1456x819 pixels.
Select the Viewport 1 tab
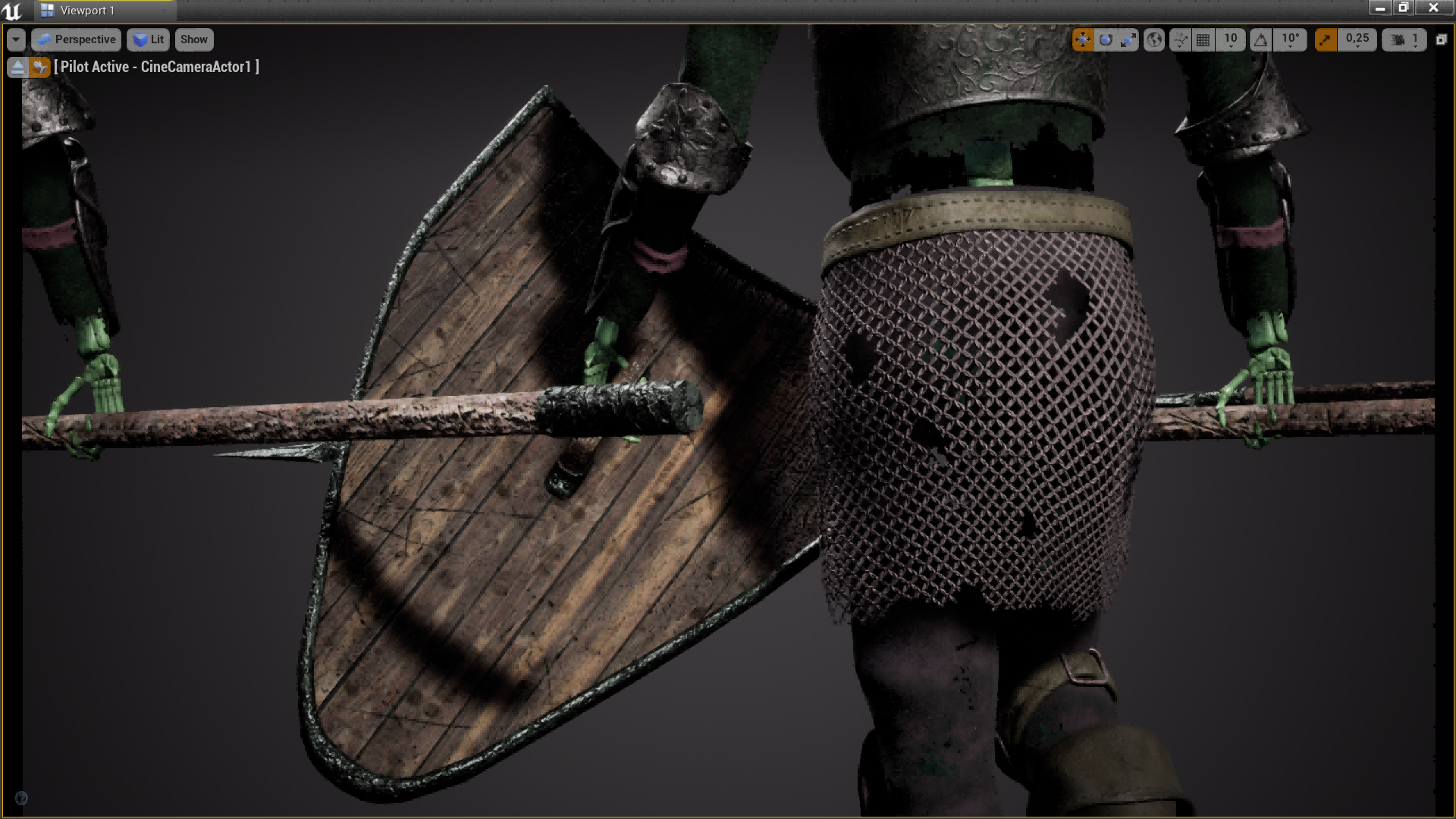(x=87, y=11)
